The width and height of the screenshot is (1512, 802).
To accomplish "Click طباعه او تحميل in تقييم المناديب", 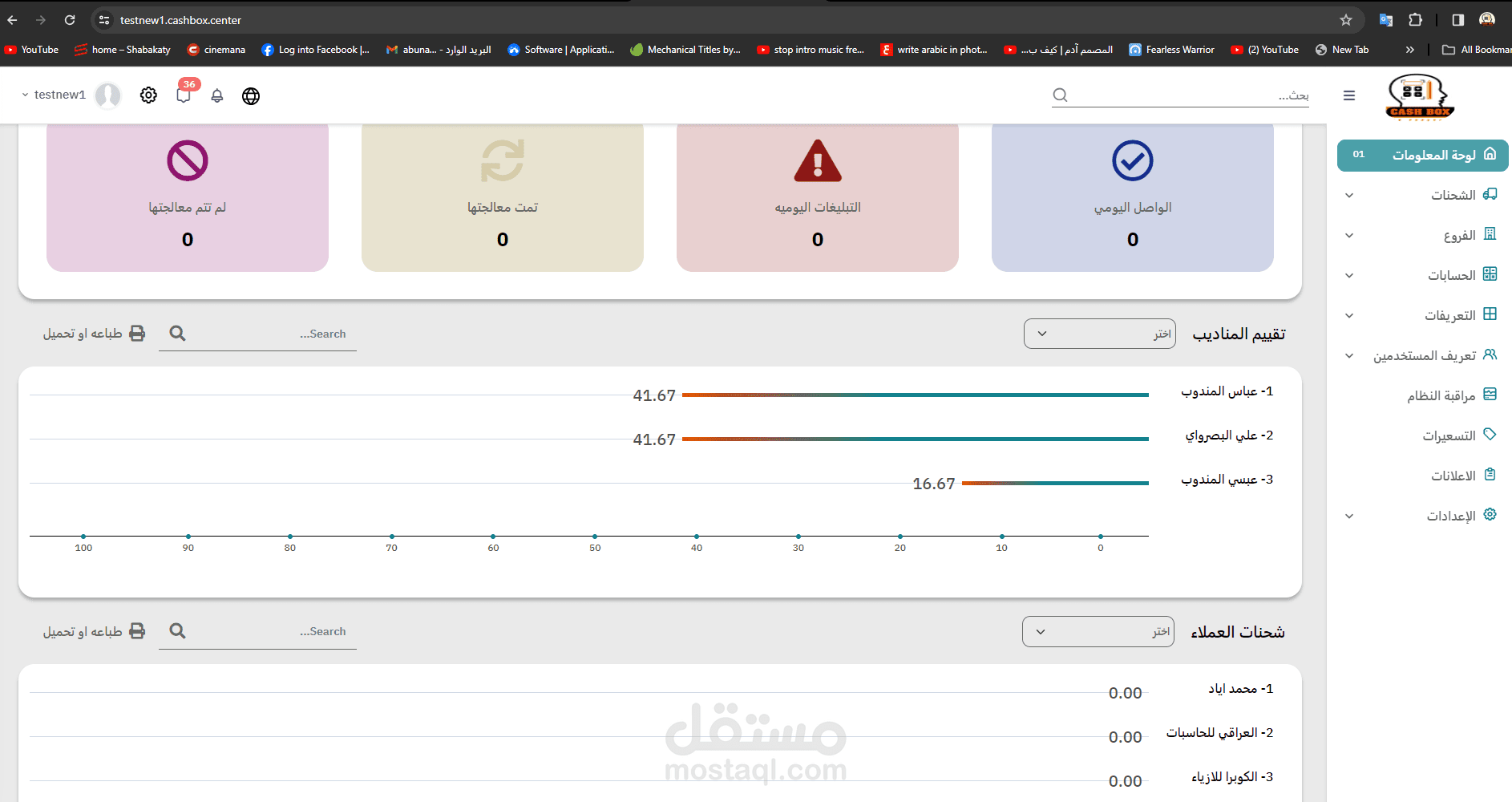I will [x=94, y=334].
